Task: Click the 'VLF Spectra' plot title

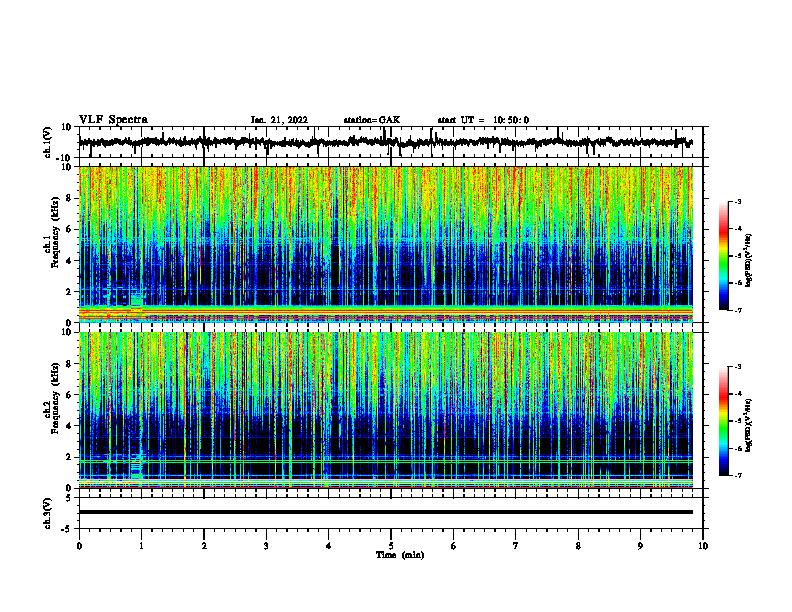Action: (113, 120)
